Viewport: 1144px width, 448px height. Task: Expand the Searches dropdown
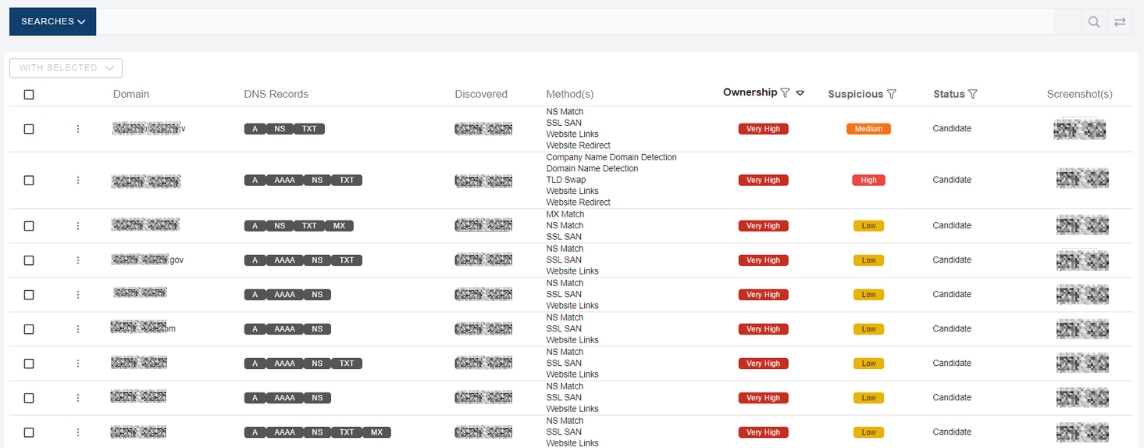pyautogui.click(x=53, y=22)
